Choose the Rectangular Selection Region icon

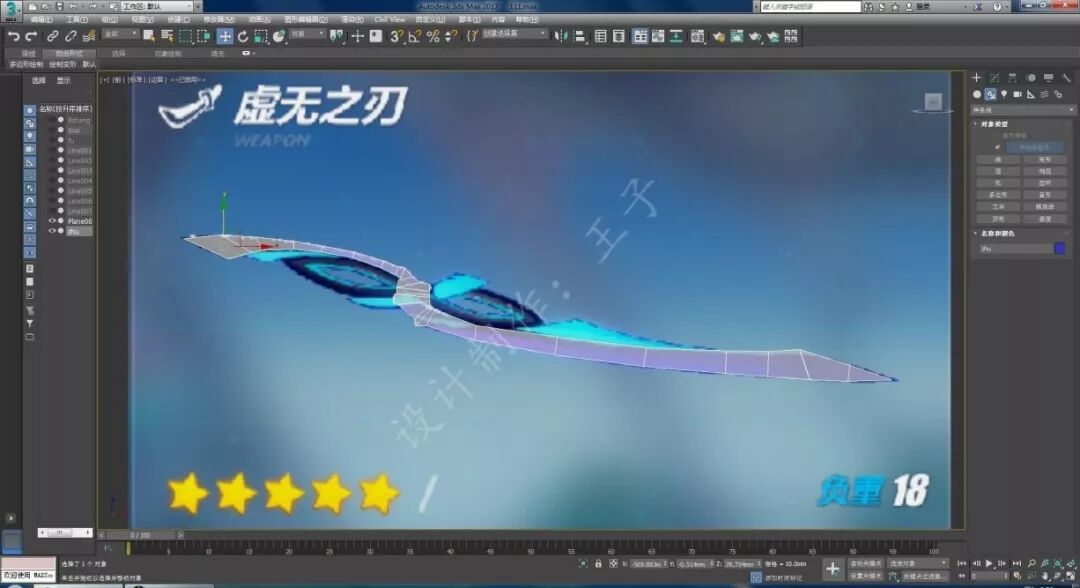coord(185,36)
